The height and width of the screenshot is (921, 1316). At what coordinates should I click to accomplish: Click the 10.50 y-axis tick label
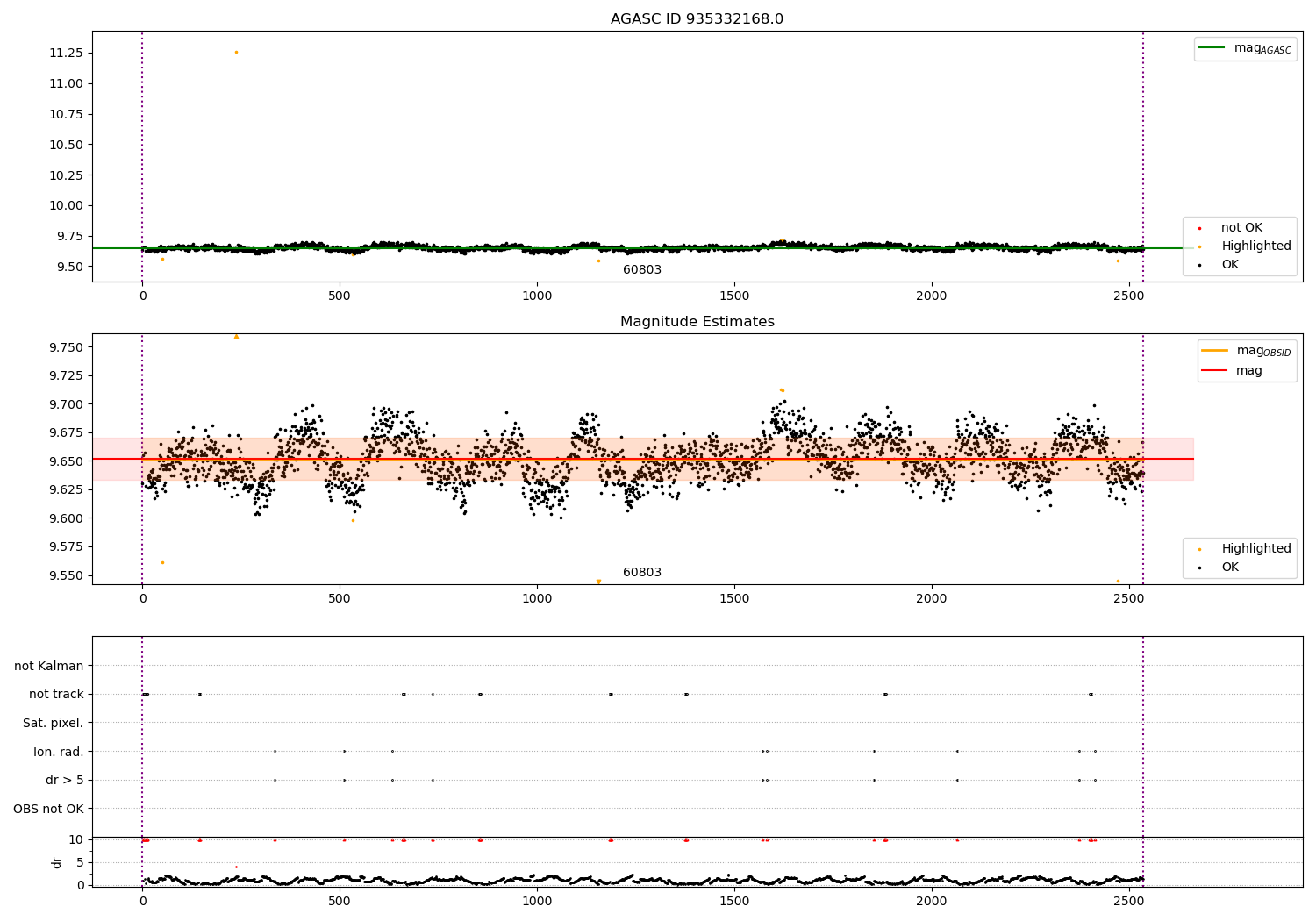pos(66,145)
